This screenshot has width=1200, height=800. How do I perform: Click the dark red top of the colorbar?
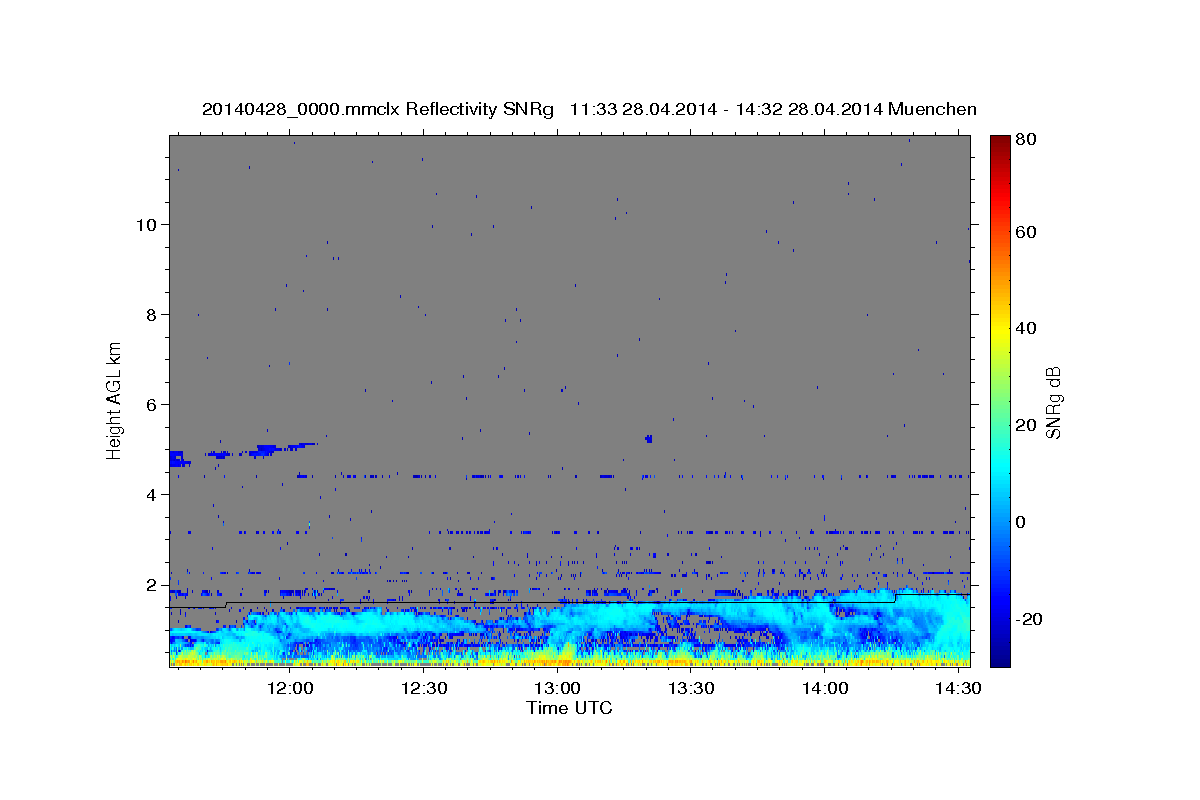(x=1000, y=143)
